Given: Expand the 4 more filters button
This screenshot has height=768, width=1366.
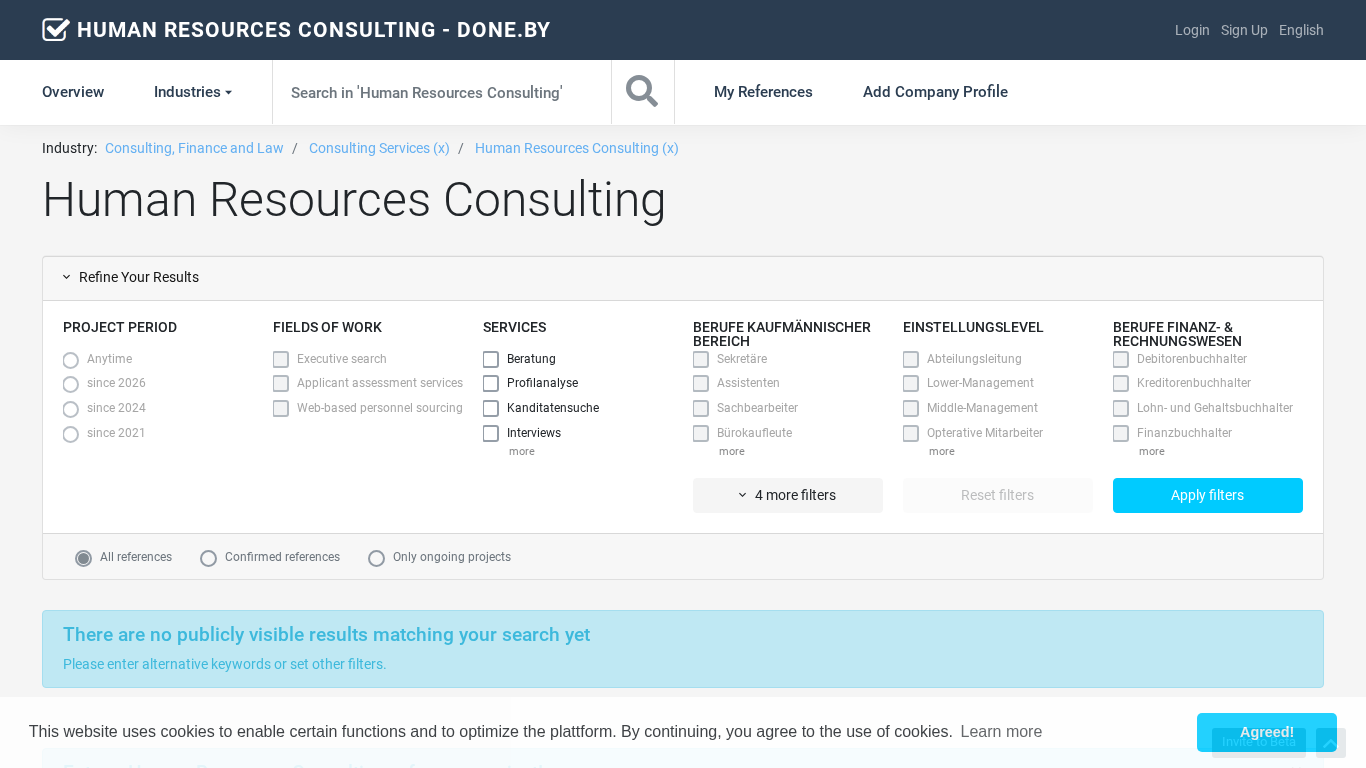Looking at the screenshot, I should click(x=787, y=495).
